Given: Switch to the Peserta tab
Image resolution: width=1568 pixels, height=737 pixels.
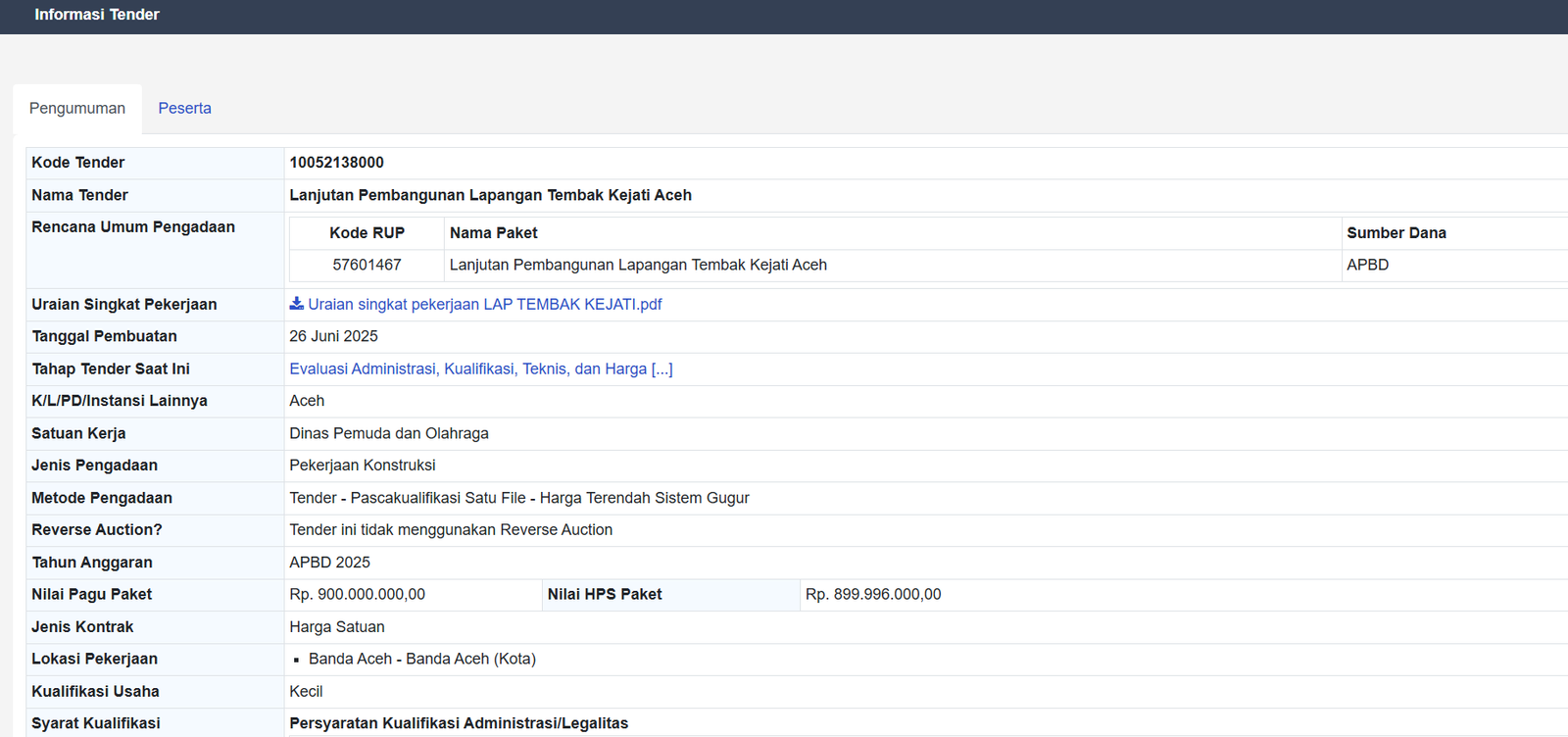Looking at the screenshot, I should point(184,109).
